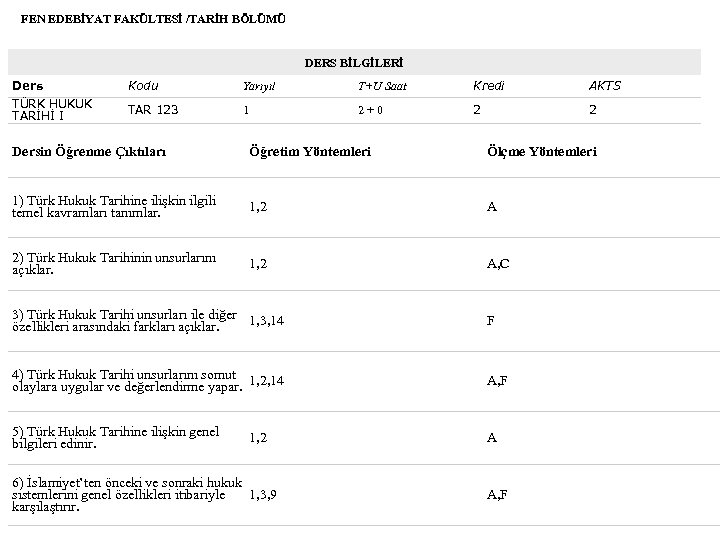Click the DERS BİLGİLERİ table title
The image size is (720, 540).
360,63
